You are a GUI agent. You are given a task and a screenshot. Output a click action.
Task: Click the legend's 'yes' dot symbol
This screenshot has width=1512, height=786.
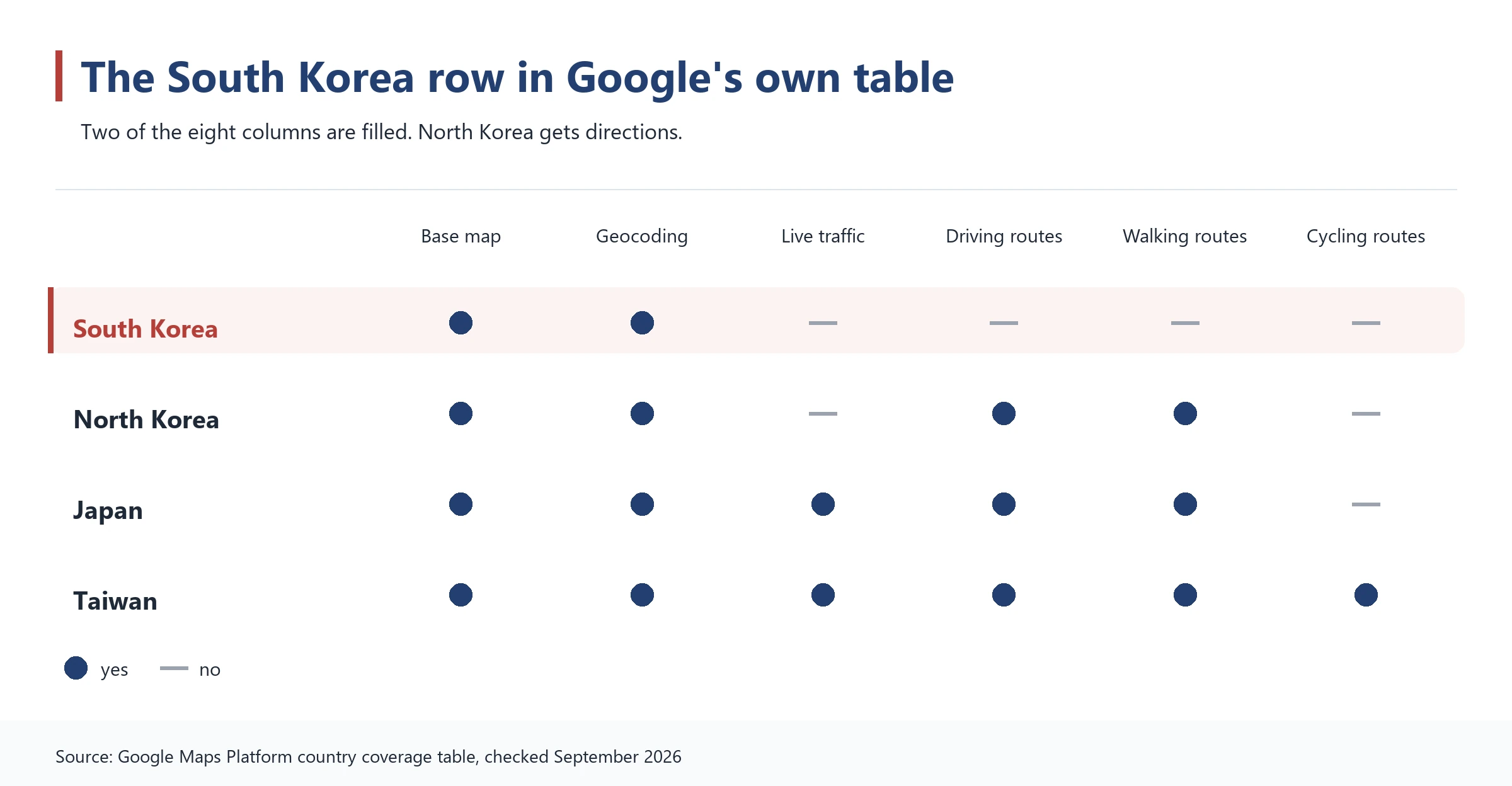pos(76,668)
